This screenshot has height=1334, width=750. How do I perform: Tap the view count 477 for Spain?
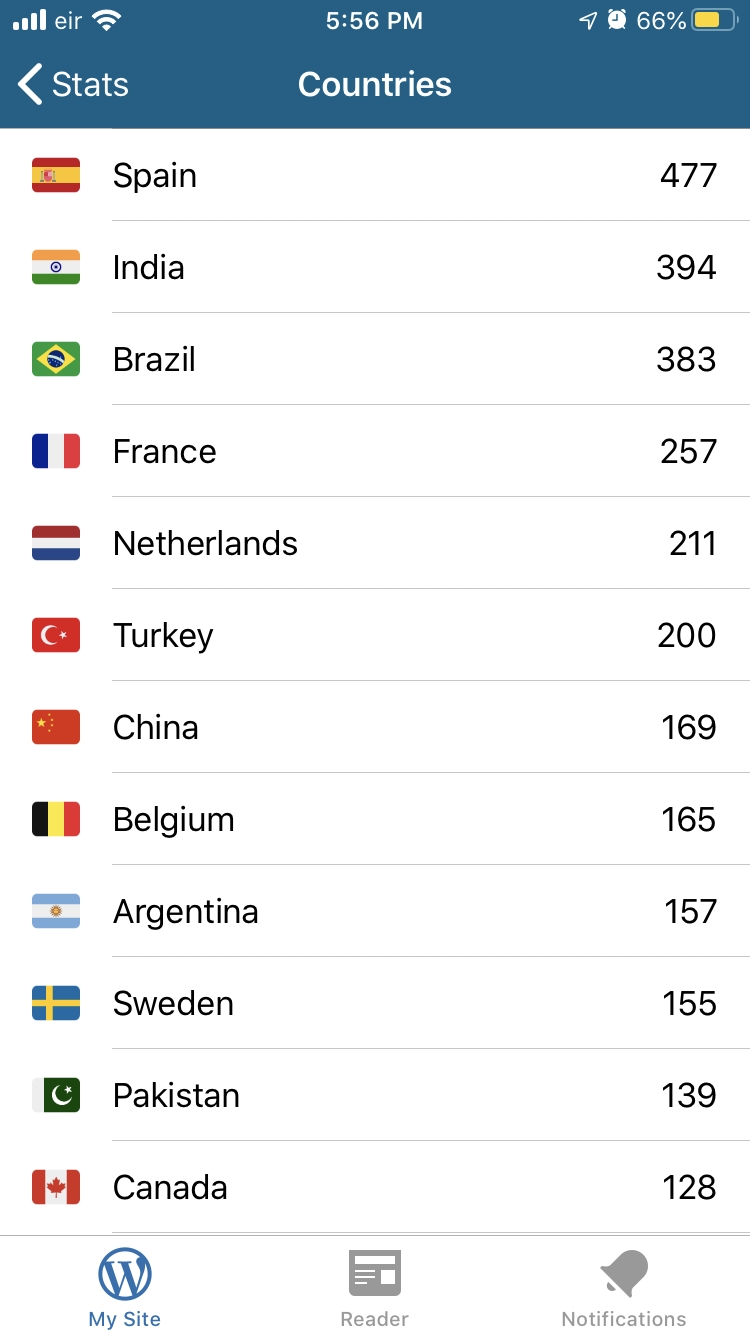(x=688, y=176)
